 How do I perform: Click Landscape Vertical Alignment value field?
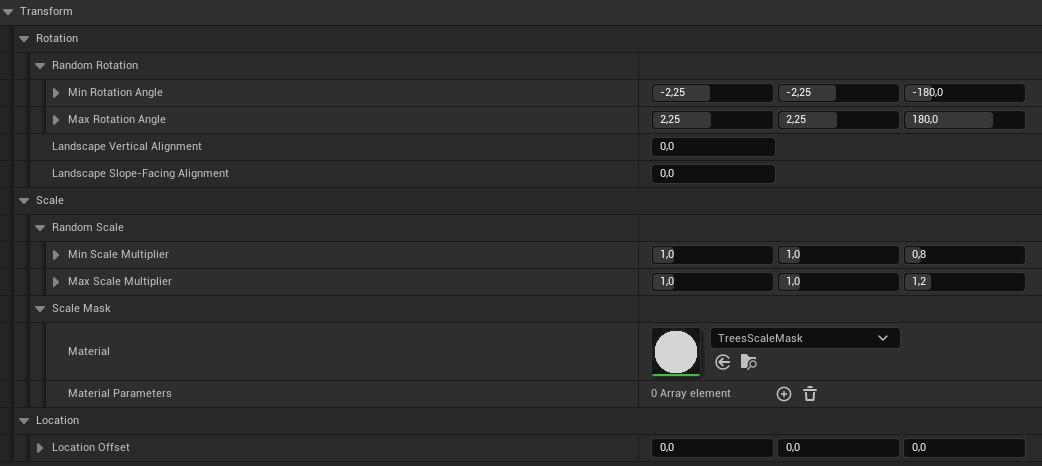click(x=713, y=146)
